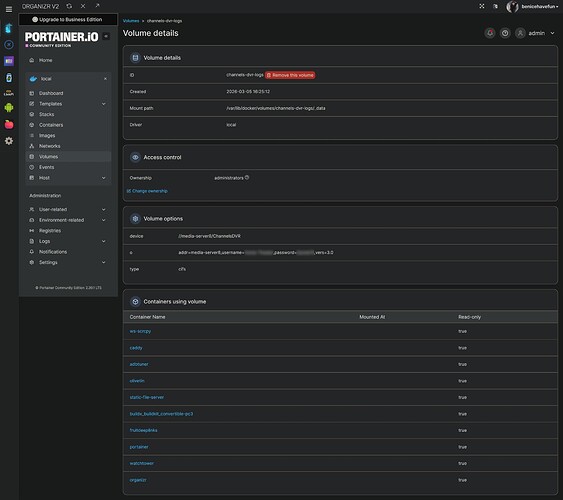563x500 pixels.
Task: Open the help question mark icon
Action: pyautogui.click(x=505, y=33)
